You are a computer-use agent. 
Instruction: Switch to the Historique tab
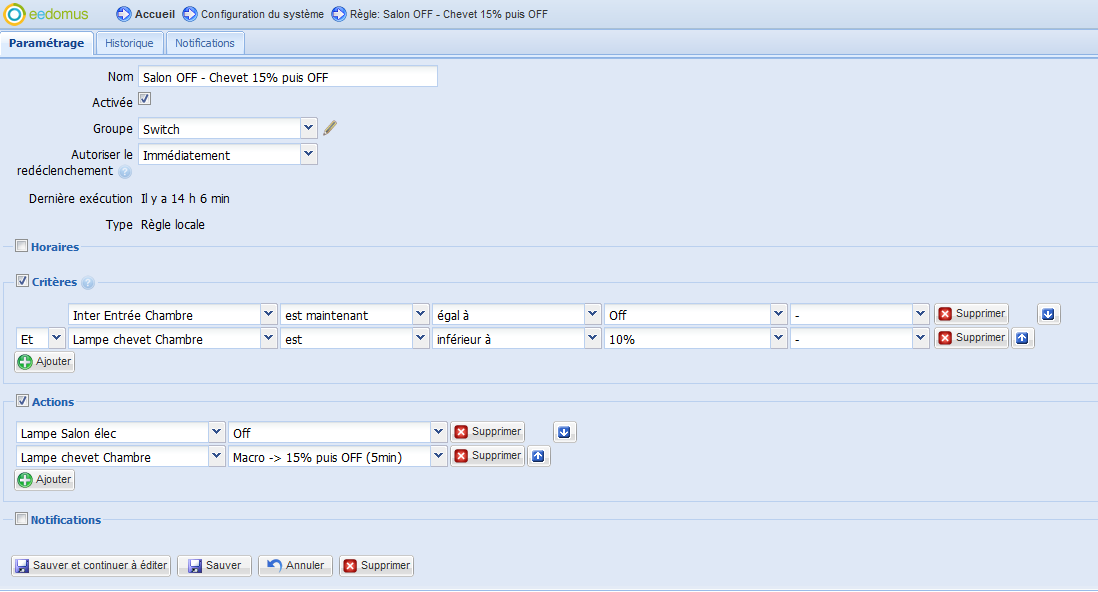(x=129, y=44)
